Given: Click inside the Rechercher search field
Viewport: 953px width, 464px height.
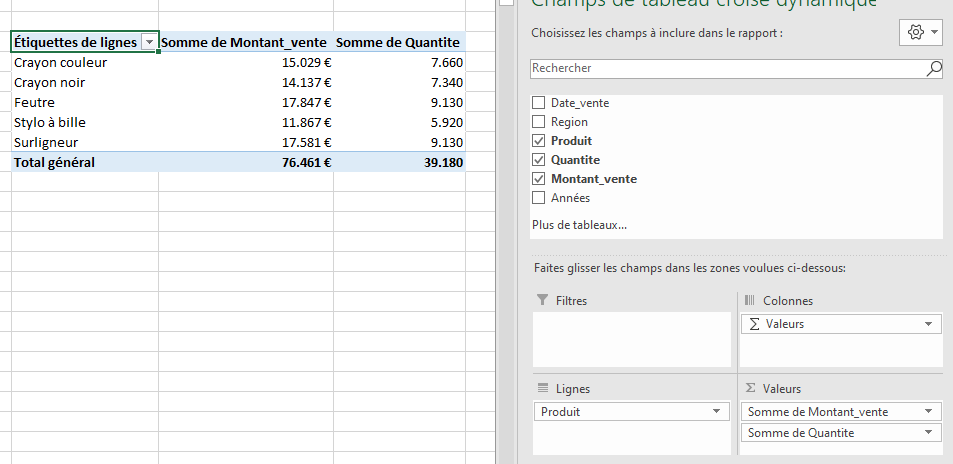Looking at the screenshot, I should [725, 69].
